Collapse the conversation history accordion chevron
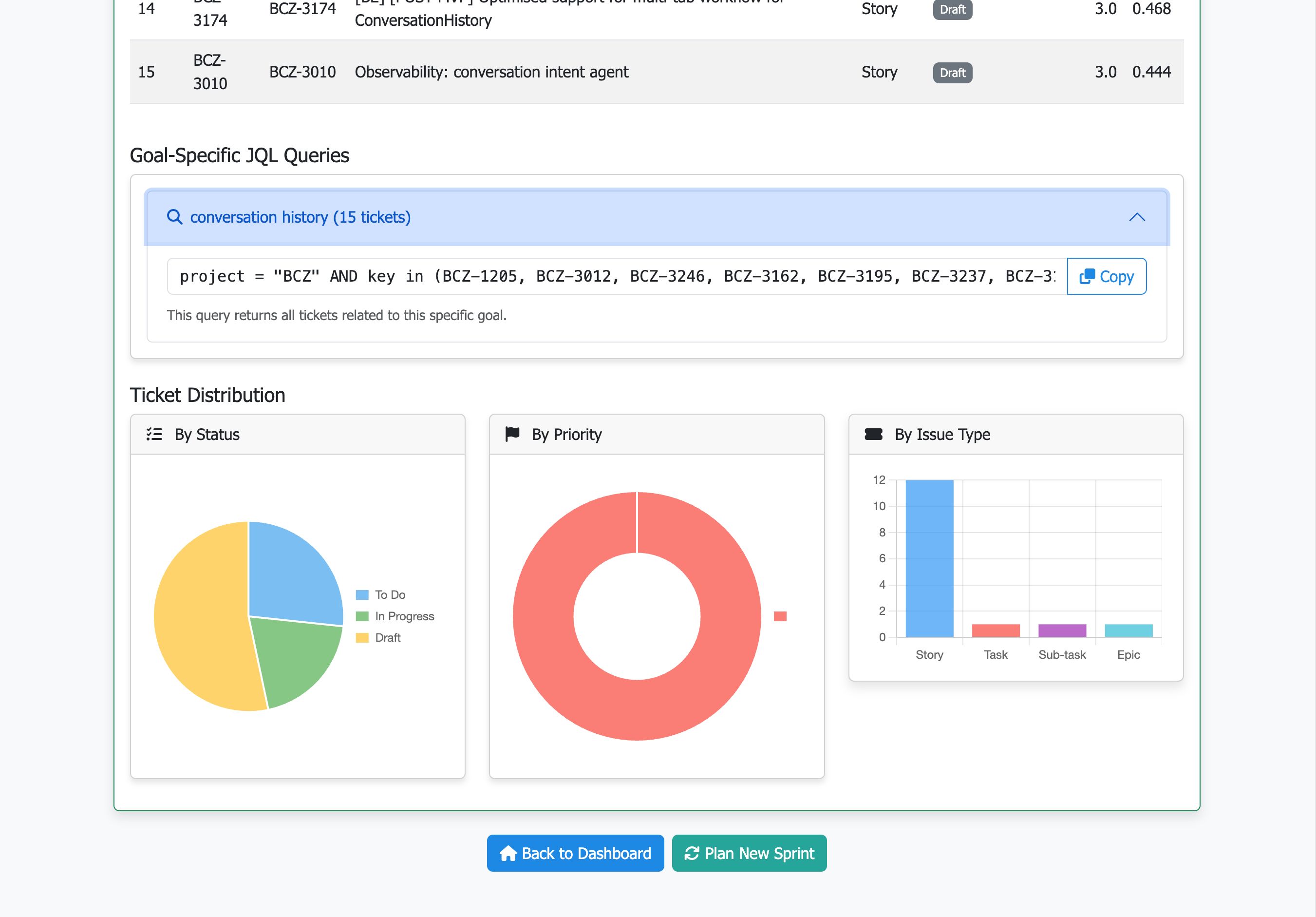The width and height of the screenshot is (1316, 917). (x=1137, y=217)
